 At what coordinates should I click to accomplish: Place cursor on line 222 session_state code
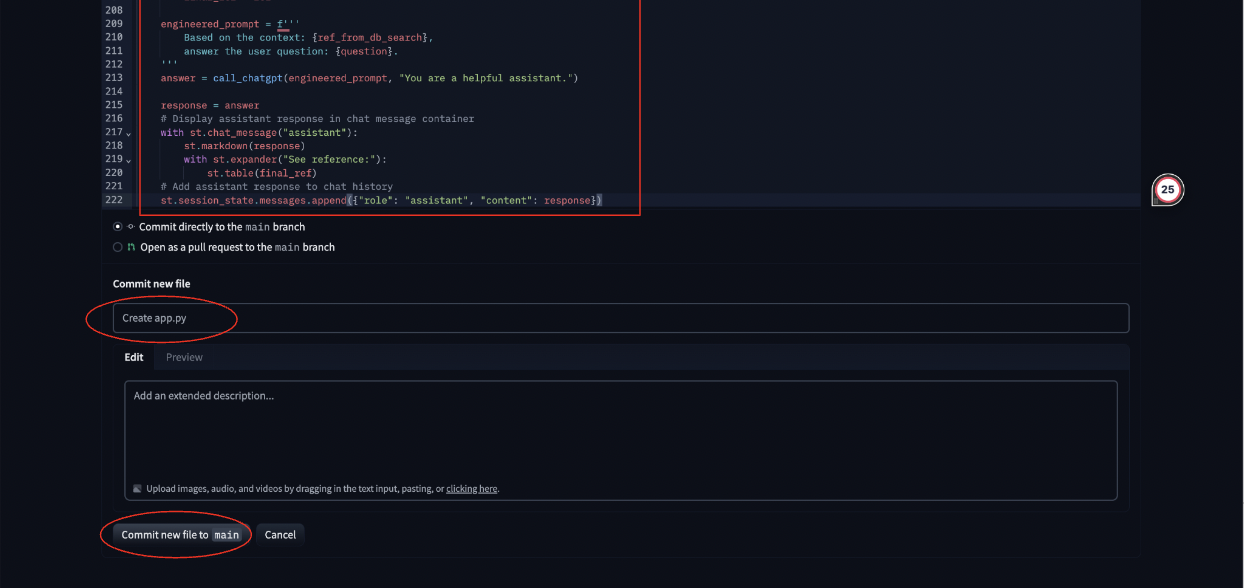[380, 200]
